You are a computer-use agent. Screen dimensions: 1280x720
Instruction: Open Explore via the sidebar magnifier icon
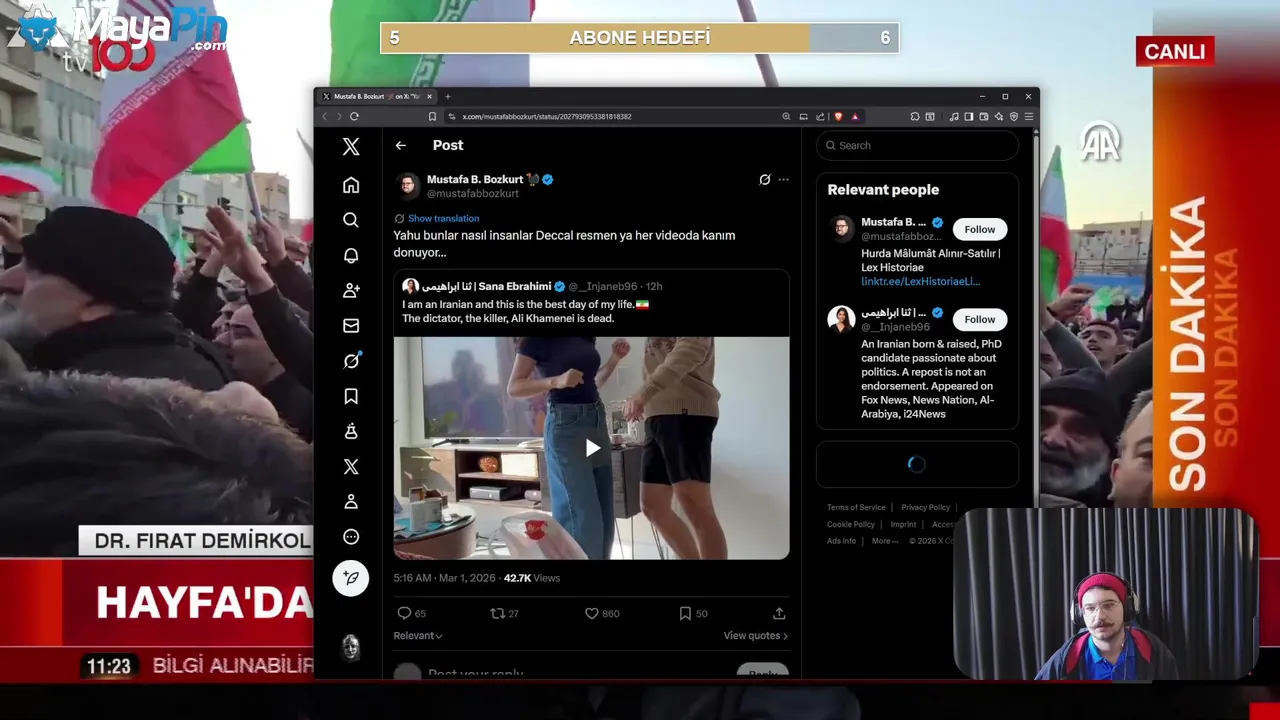[x=351, y=220]
